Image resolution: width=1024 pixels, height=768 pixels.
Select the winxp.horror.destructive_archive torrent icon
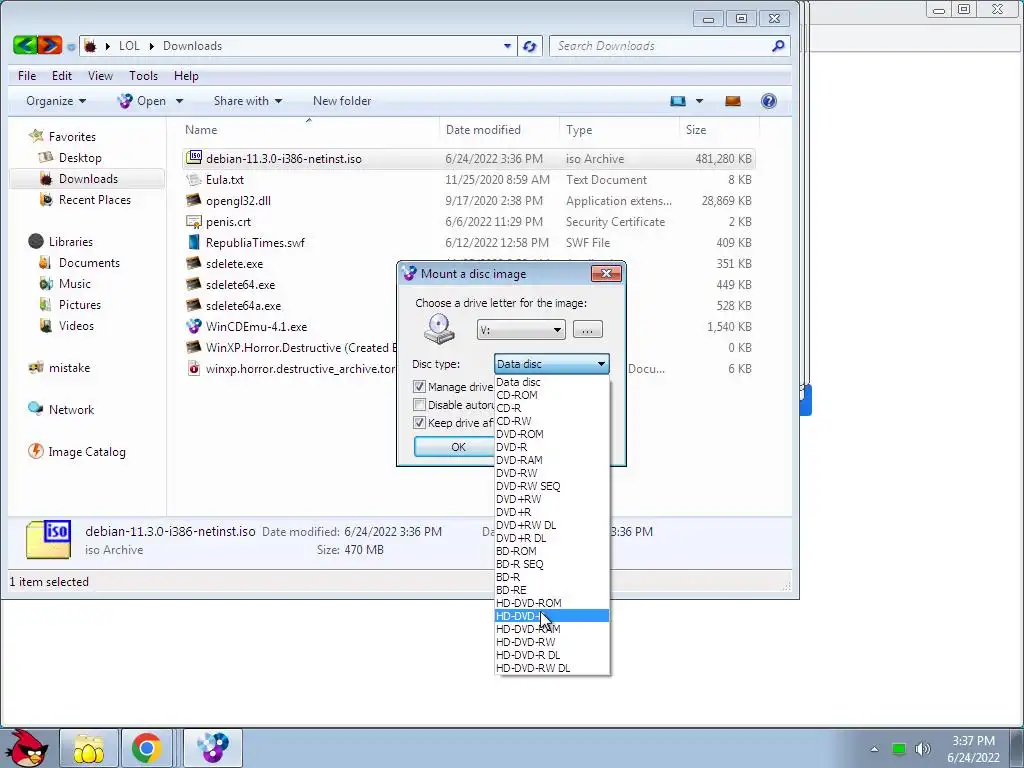point(194,368)
